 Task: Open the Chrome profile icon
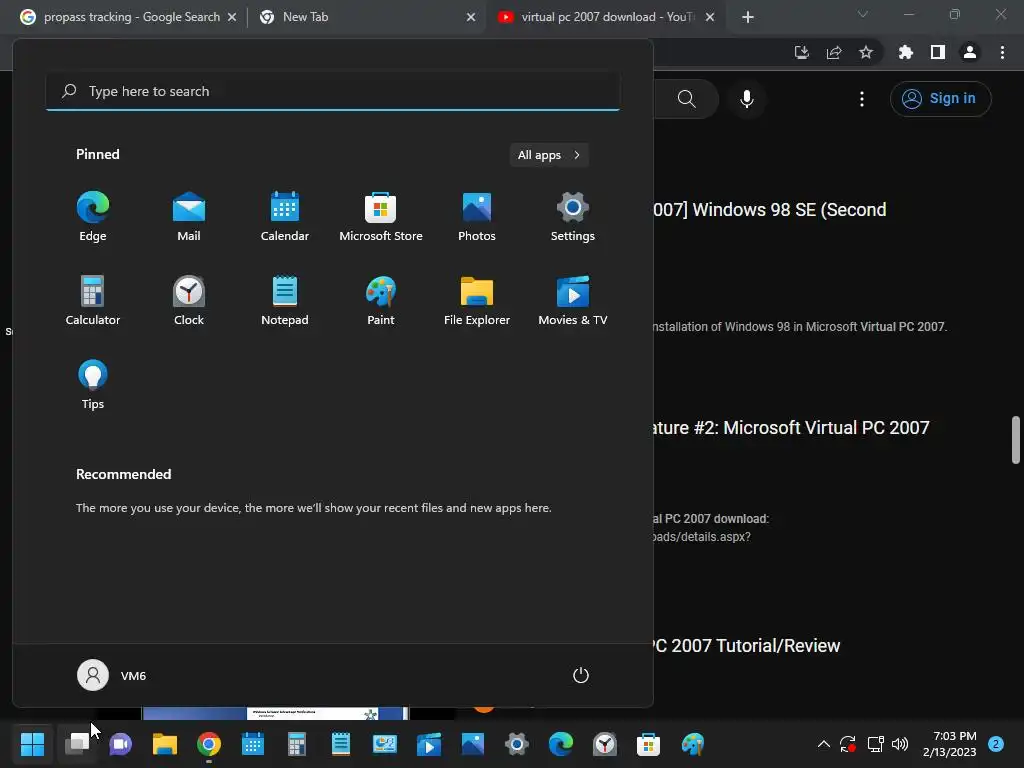[970, 52]
